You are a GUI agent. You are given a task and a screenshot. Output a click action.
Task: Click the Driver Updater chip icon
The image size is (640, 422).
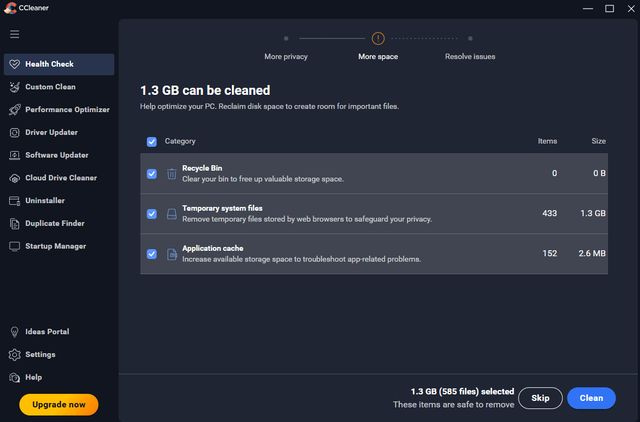coord(14,132)
